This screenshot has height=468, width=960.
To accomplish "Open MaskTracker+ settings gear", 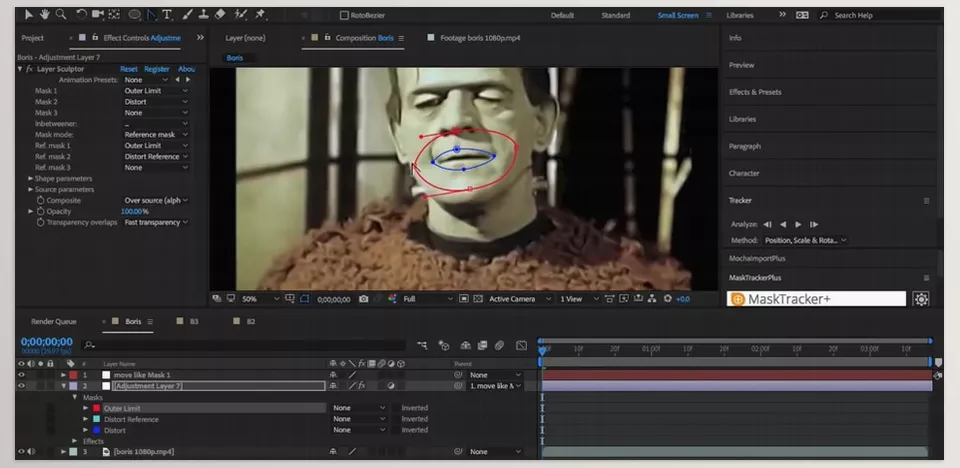I will [921, 299].
